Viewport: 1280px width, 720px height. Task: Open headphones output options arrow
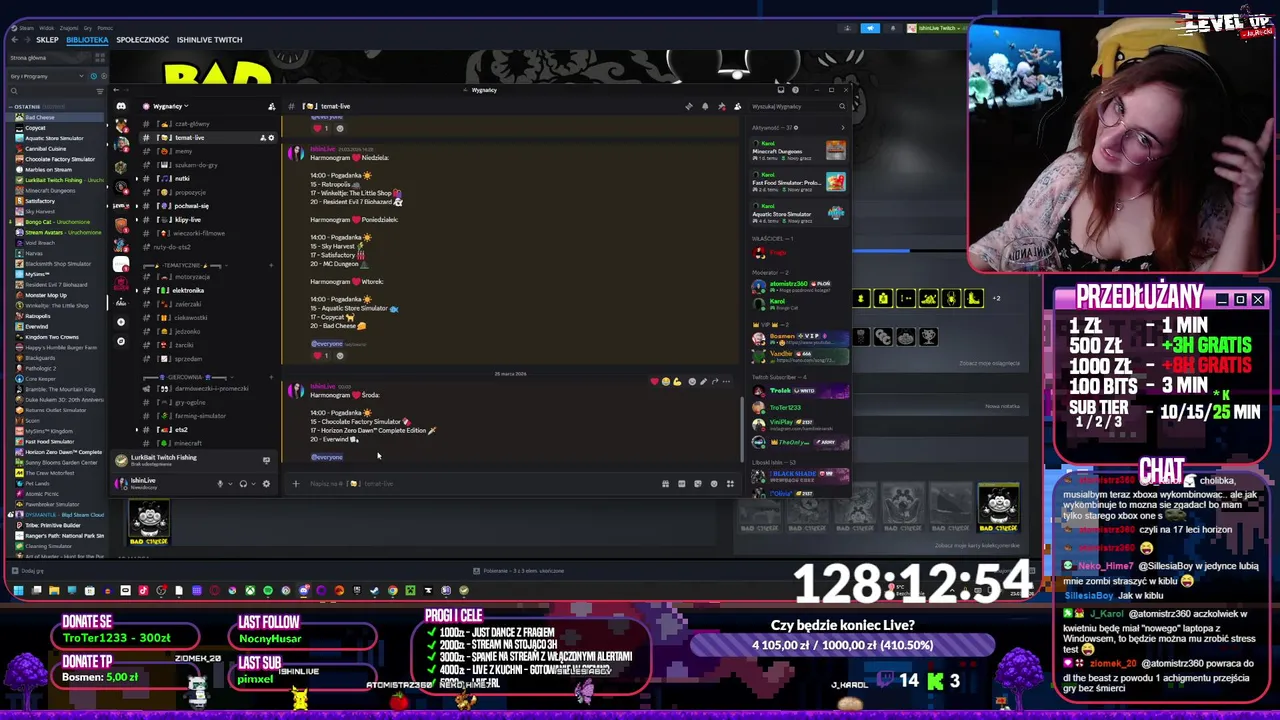point(253,484)
